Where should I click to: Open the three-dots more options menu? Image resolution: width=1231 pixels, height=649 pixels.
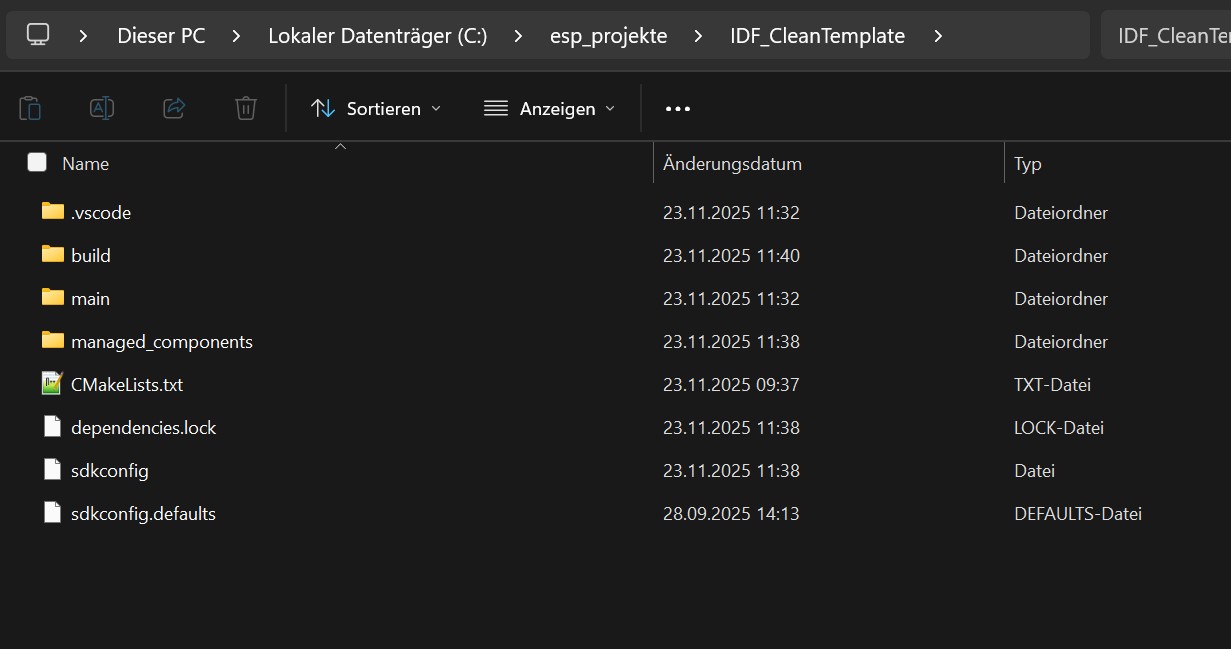coord(678,108)
